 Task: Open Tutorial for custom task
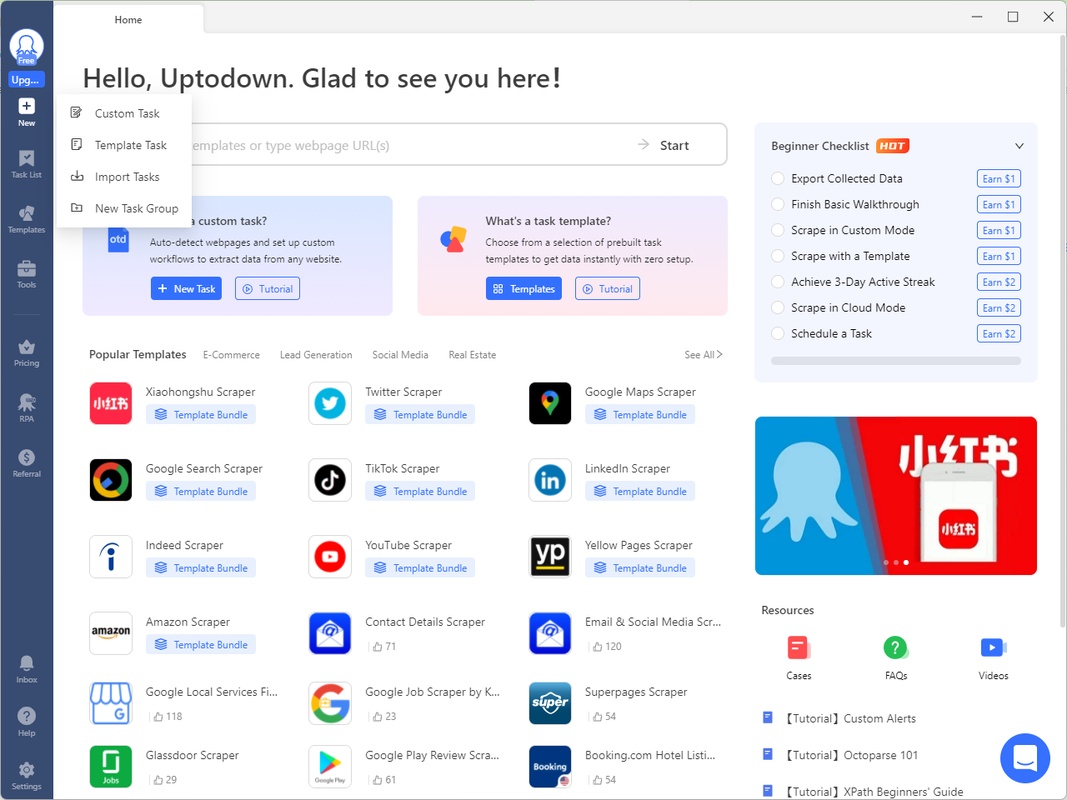pyautogui.click(x=267, y=288)
